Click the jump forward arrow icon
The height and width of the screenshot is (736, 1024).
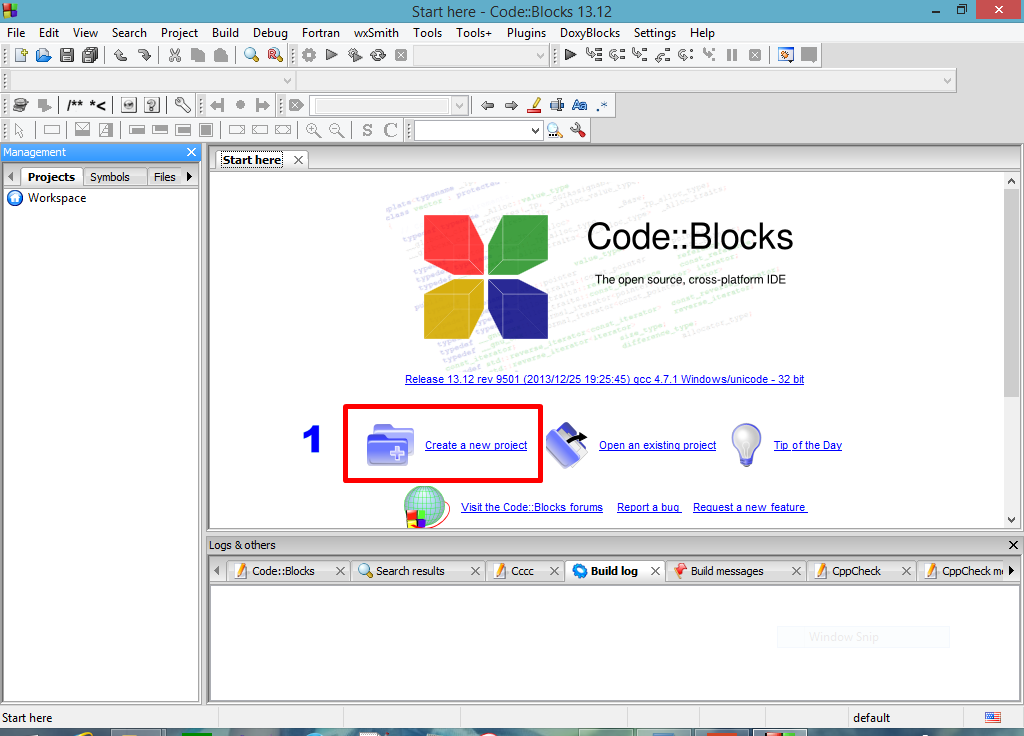(x=511, y=105)
